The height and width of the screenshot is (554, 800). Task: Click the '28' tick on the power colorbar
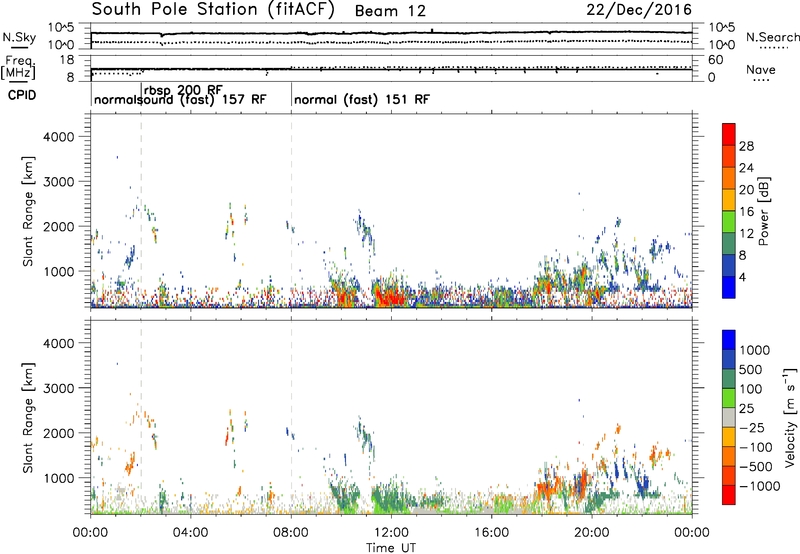coord(746,146)
